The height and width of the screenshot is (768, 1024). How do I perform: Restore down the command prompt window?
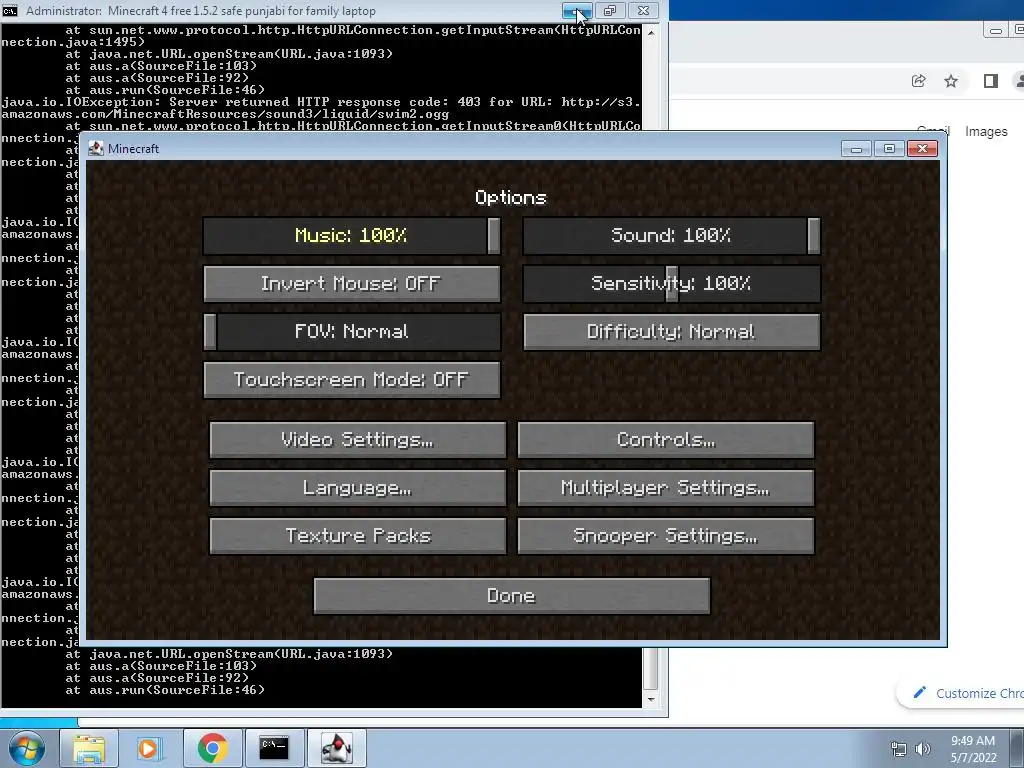[x=610, y=10]
